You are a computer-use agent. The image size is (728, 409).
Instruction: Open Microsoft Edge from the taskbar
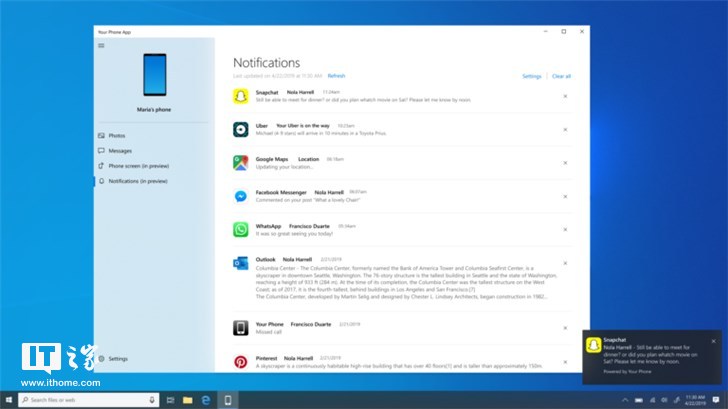(206, 400)
